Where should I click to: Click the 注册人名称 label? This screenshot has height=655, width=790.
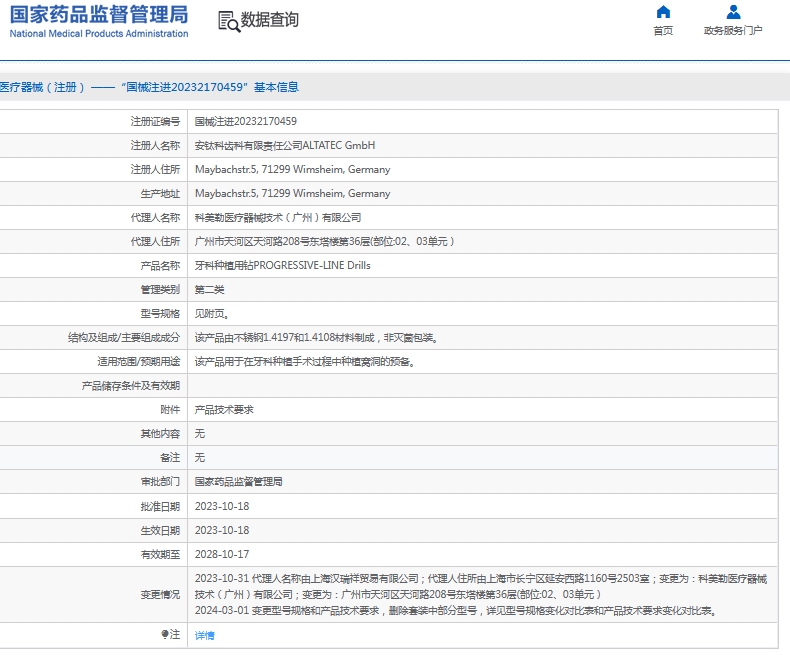click(x=155, y=146)
